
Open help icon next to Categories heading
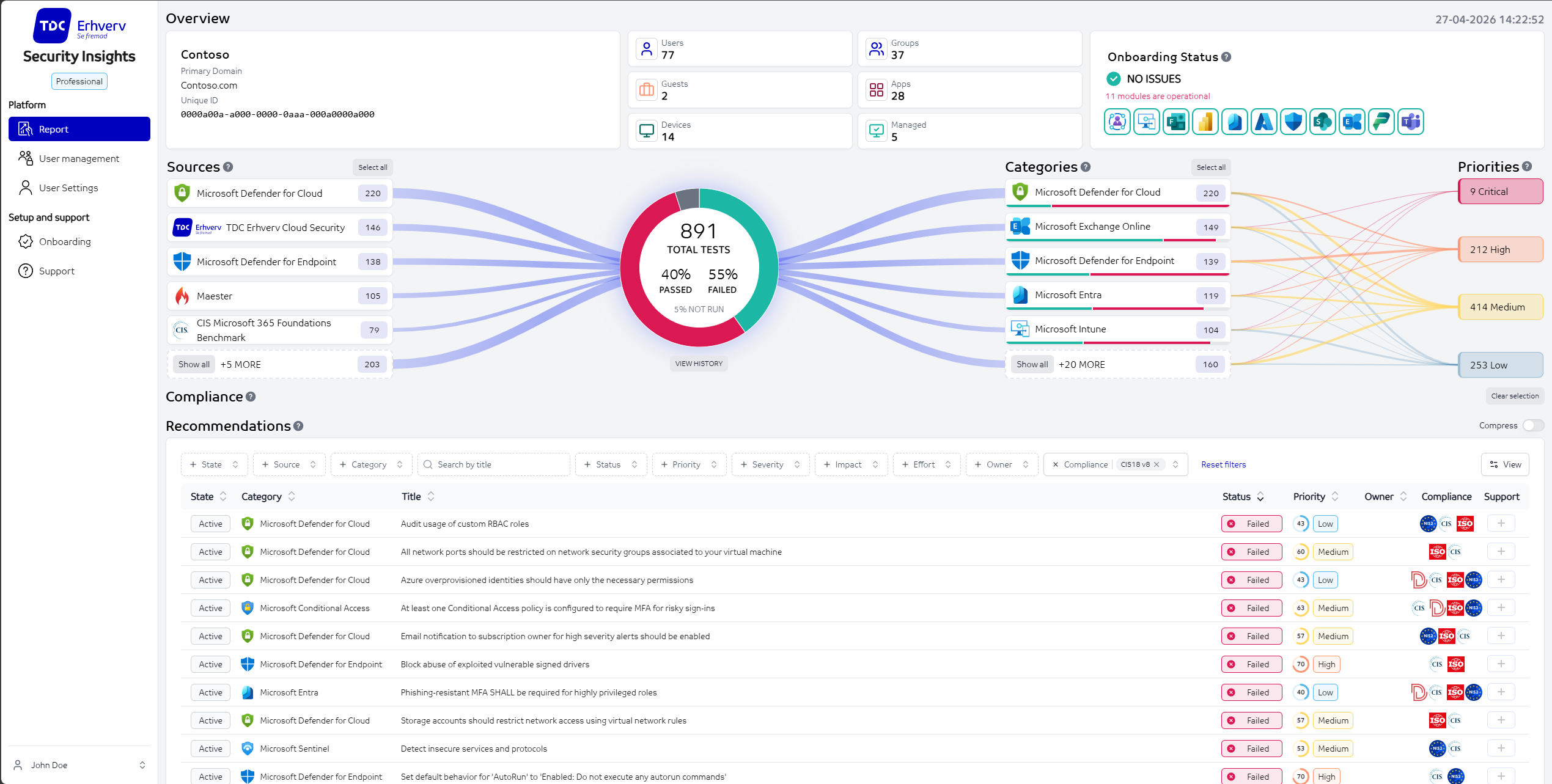pyautogui.click(x=1086, y=167)
